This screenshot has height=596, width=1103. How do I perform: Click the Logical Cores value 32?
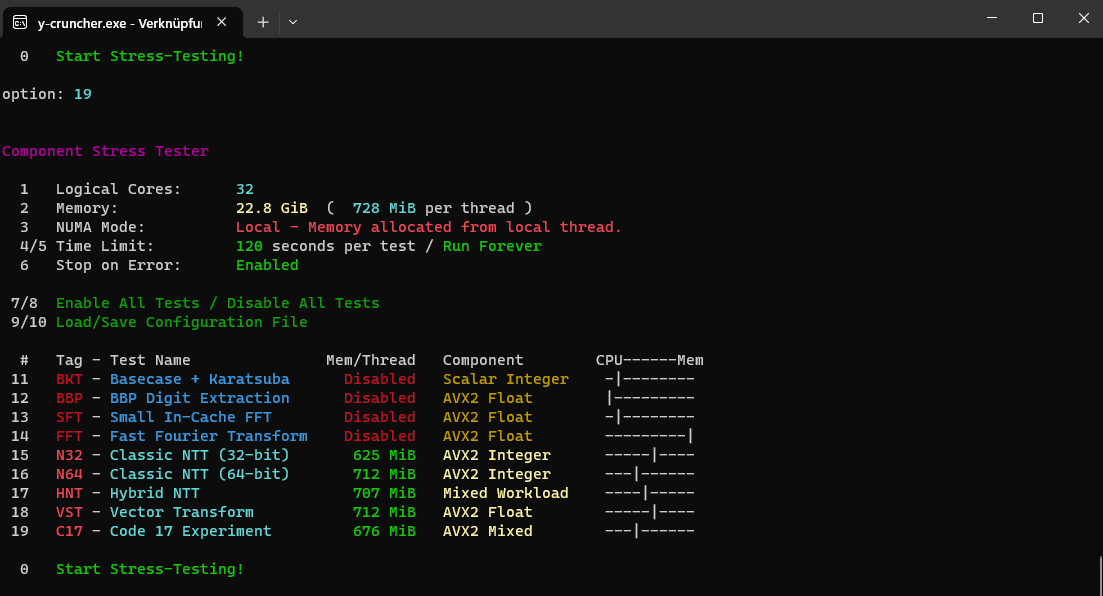(245, 189)
